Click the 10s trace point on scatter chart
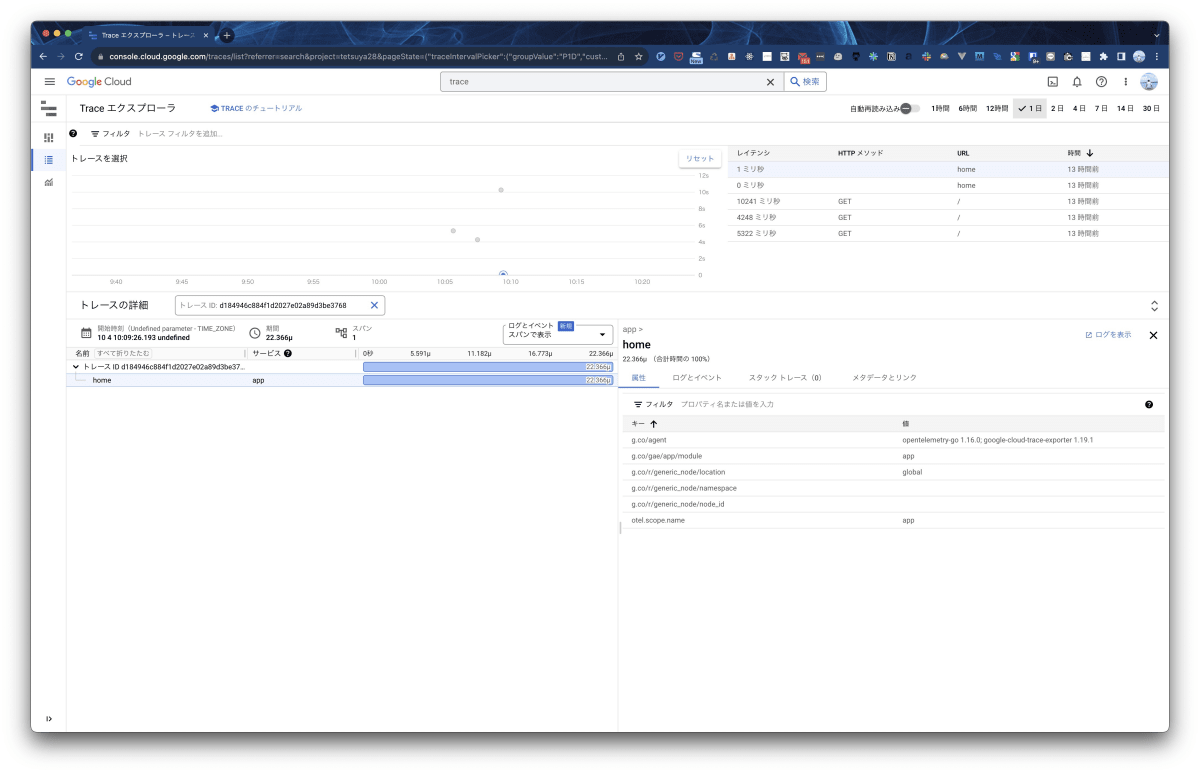The image size is (1200, 773). click(501, 190)
